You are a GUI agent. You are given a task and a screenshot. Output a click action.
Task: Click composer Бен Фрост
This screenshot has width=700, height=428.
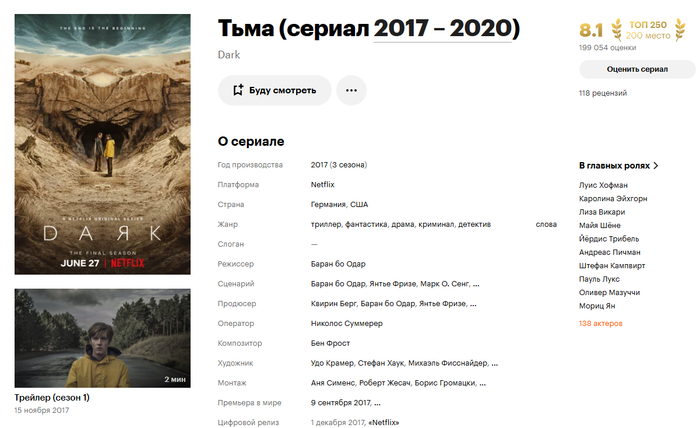point(330,343)
